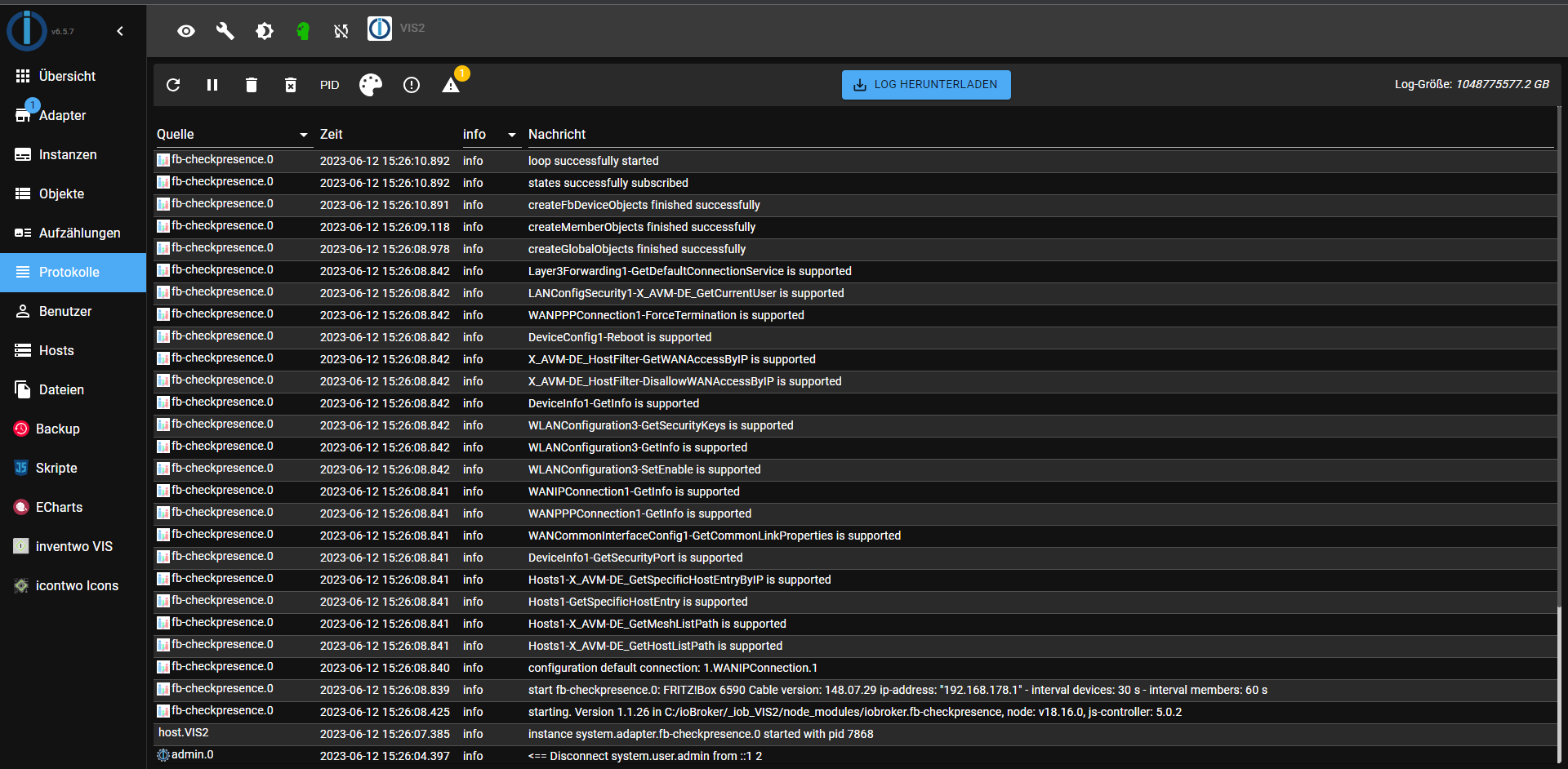Click the 'configuration default connection' log message

(x=673, y=668)
